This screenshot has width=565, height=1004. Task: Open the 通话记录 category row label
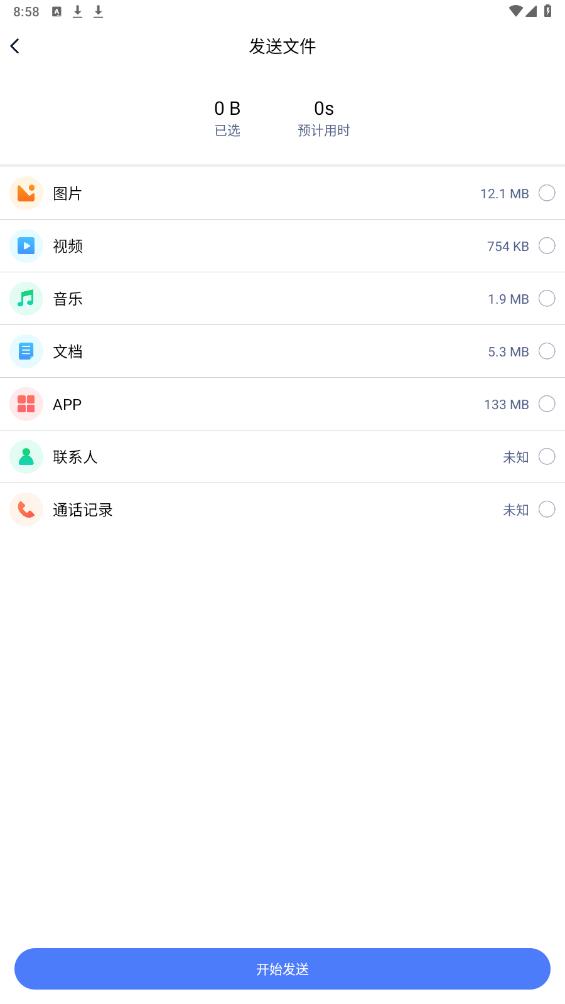(83, 510)
